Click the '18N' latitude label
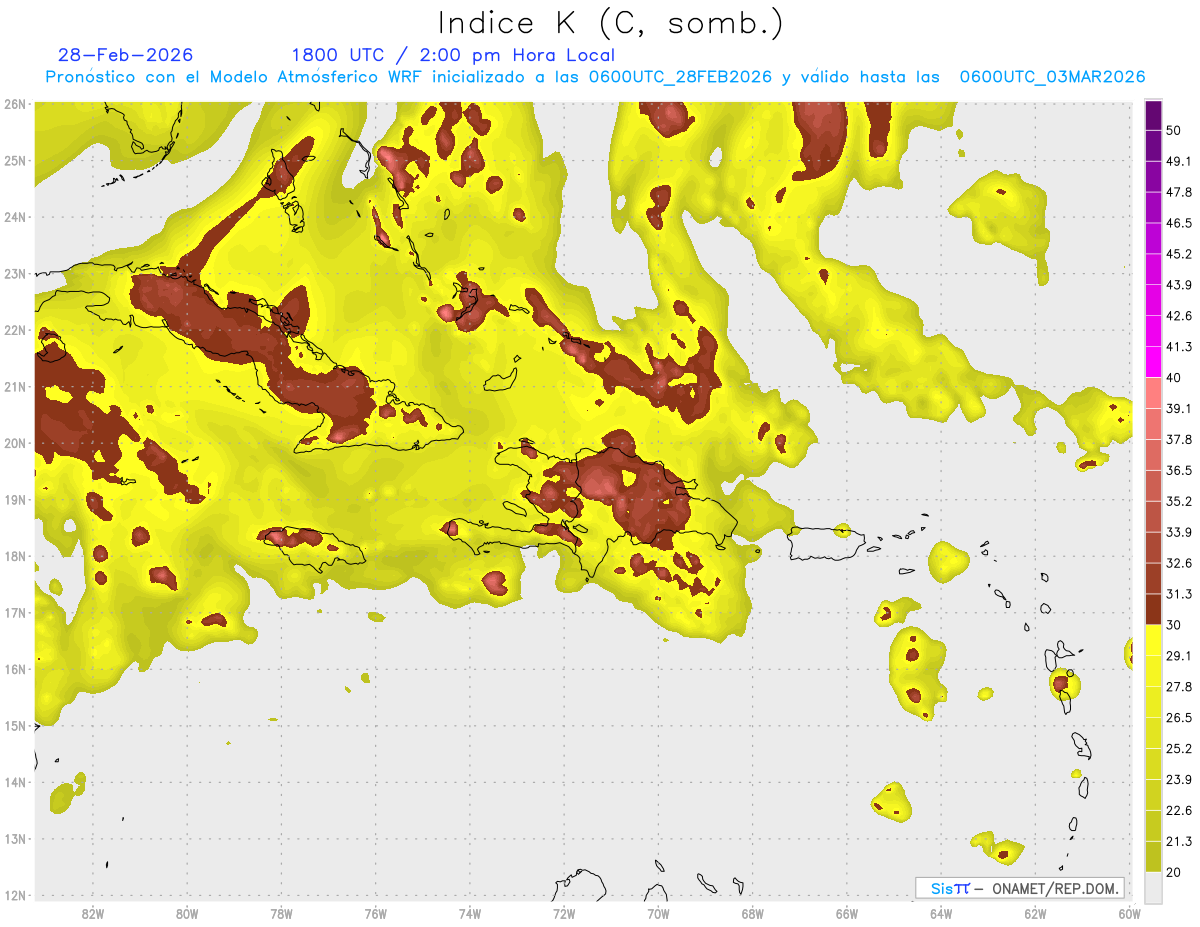Image resolution: width=1200 pixels, height=927 pixels. coord(15,556)
